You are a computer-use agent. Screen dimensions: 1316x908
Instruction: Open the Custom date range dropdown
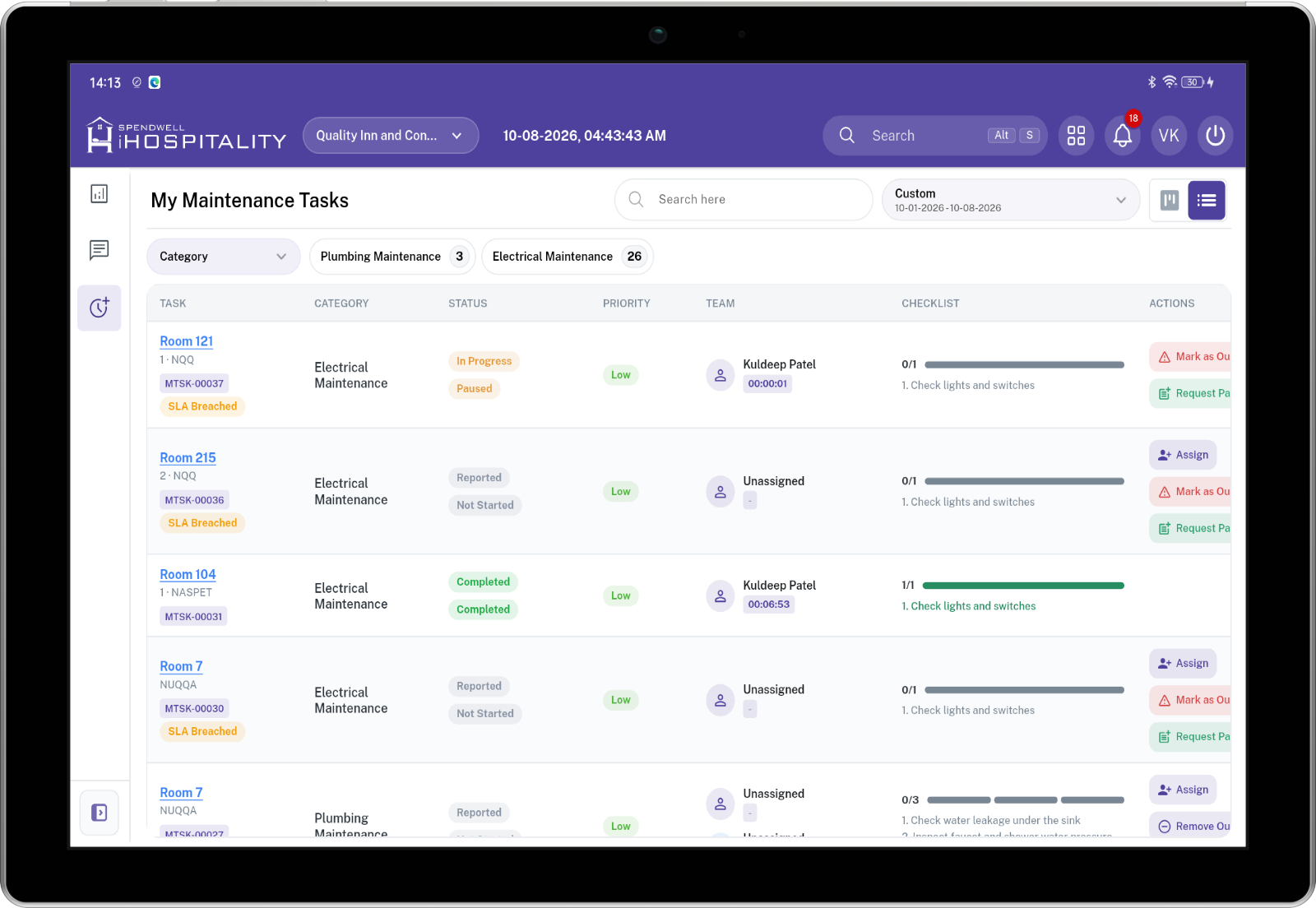tap(1011, 200)
